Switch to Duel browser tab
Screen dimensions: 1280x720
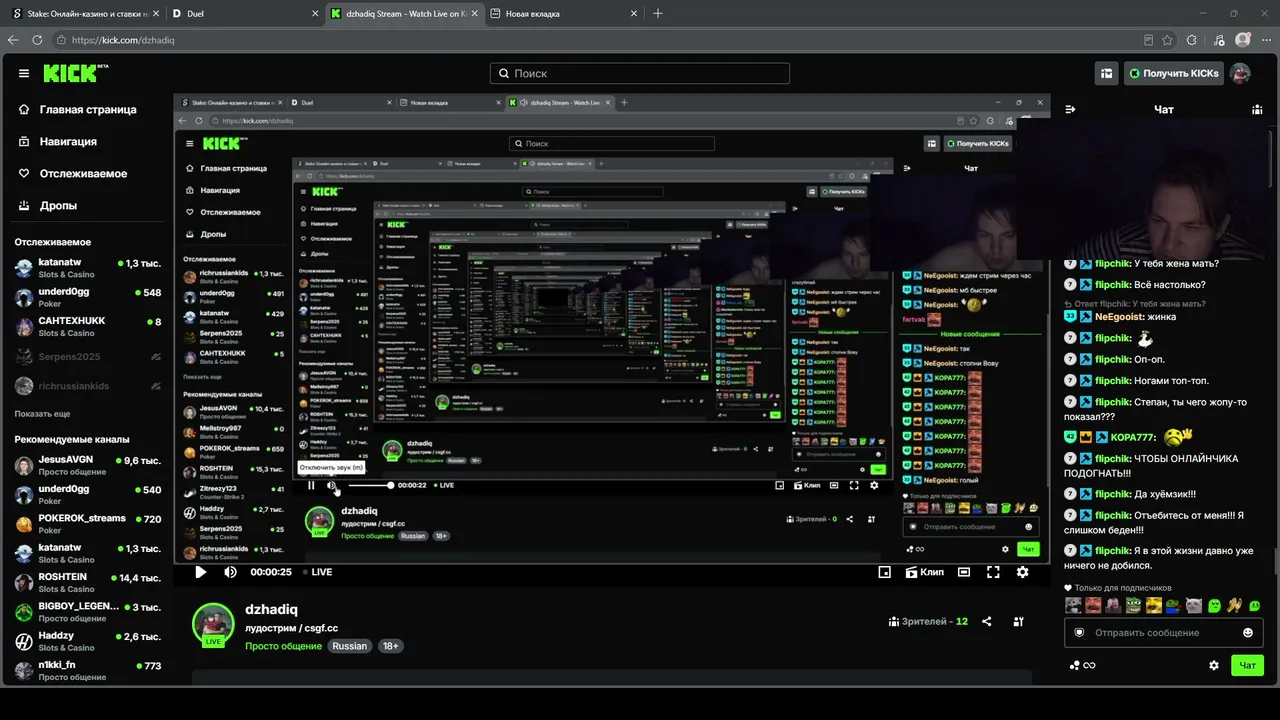click(x=243, y=14)
